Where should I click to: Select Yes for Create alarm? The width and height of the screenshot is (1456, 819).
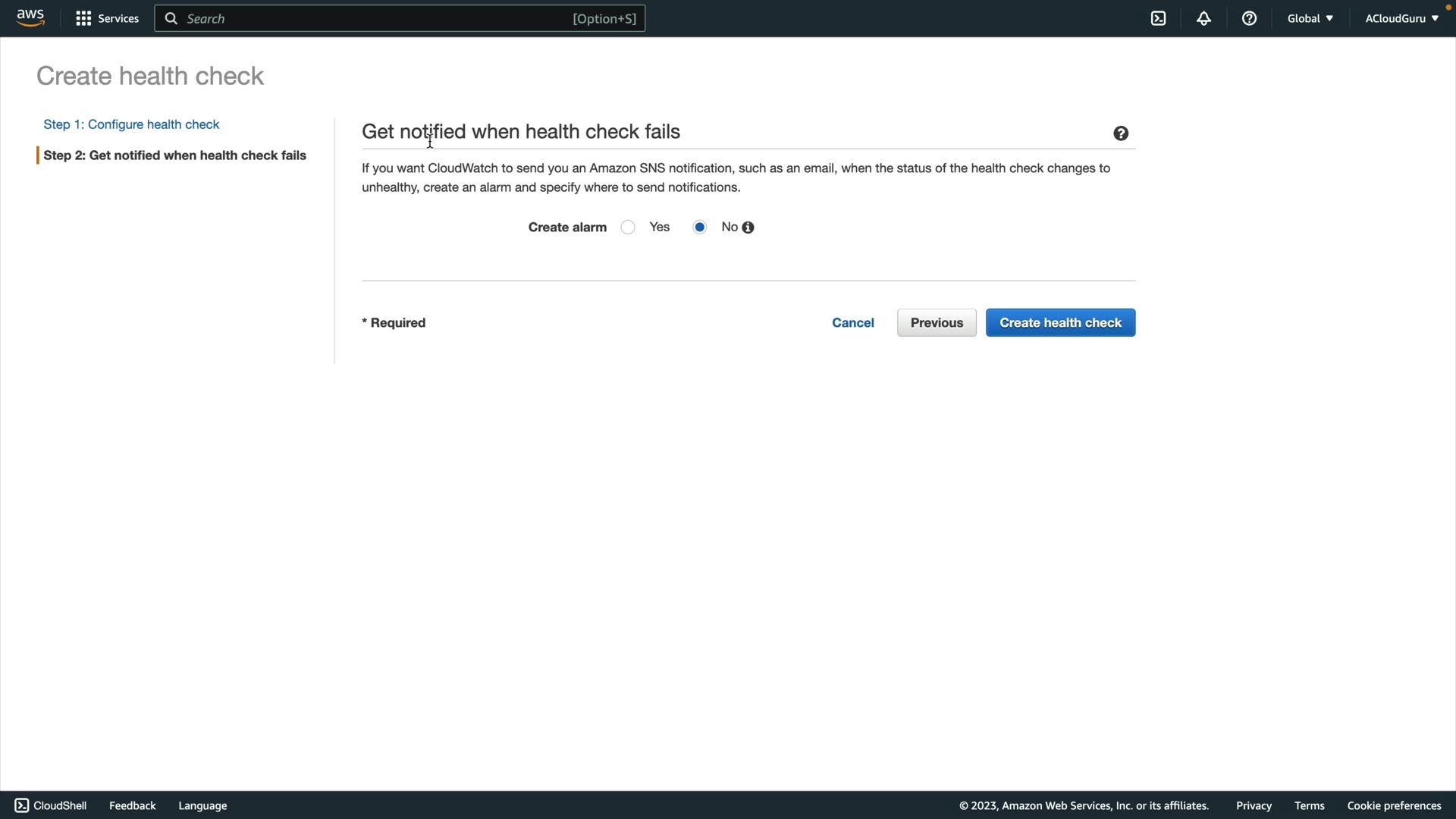click(x=628, y=227)
